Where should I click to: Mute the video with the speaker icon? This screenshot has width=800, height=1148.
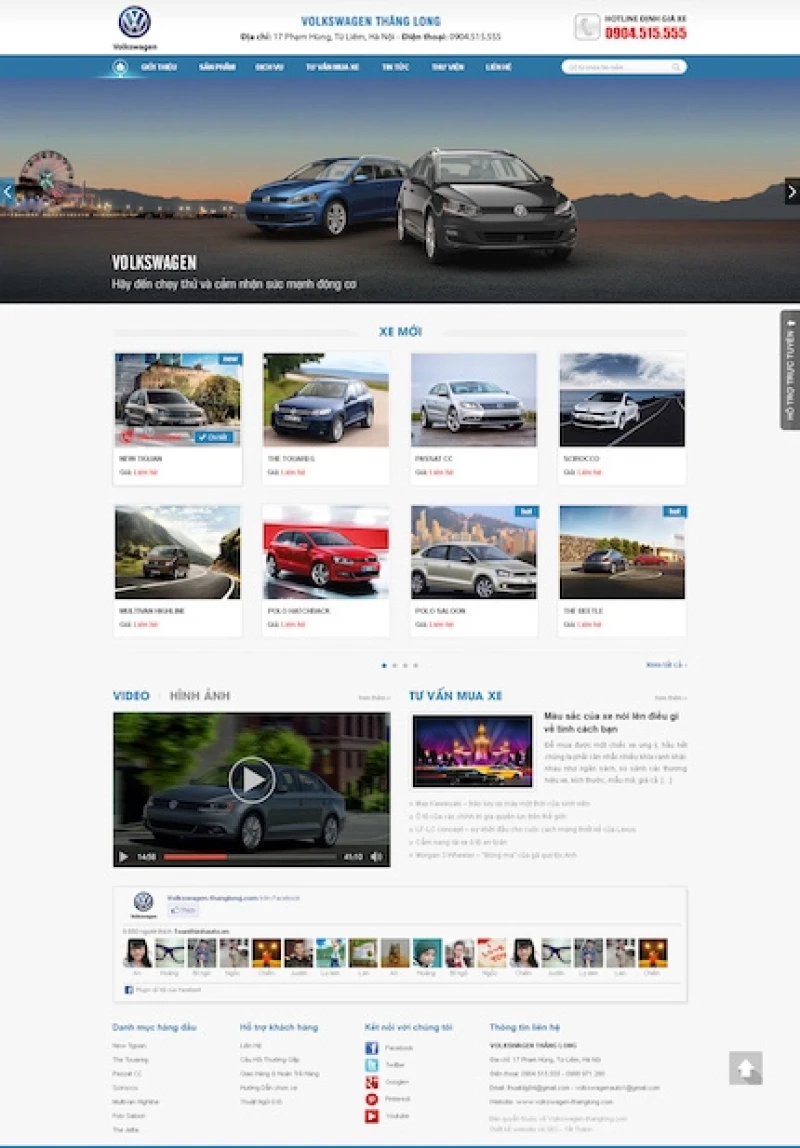(376, 857)
